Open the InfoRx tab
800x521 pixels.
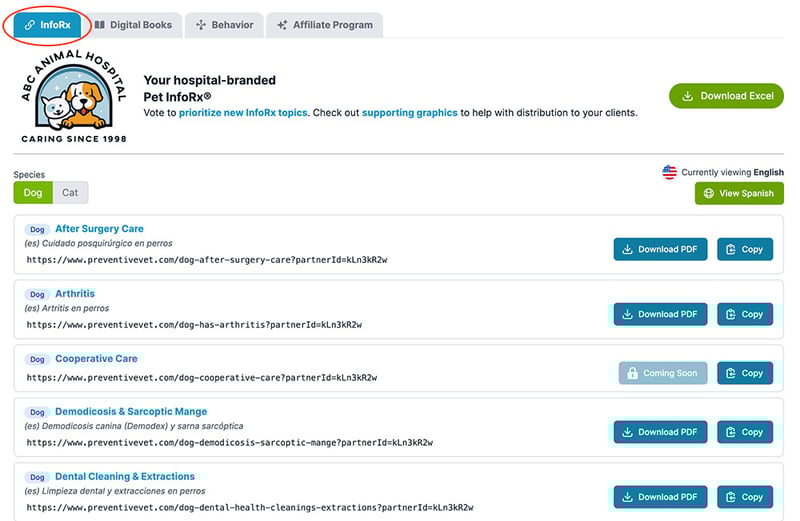click(x=47, y=25)
